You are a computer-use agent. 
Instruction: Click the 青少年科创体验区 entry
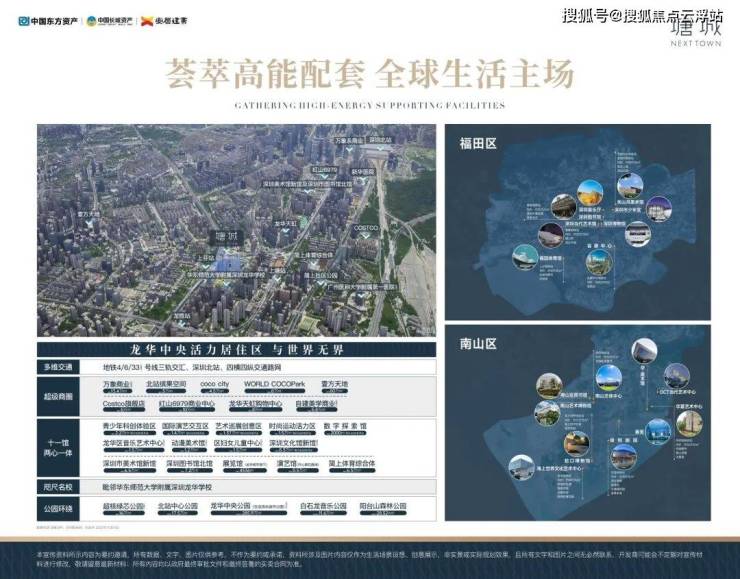pos(129,428)
